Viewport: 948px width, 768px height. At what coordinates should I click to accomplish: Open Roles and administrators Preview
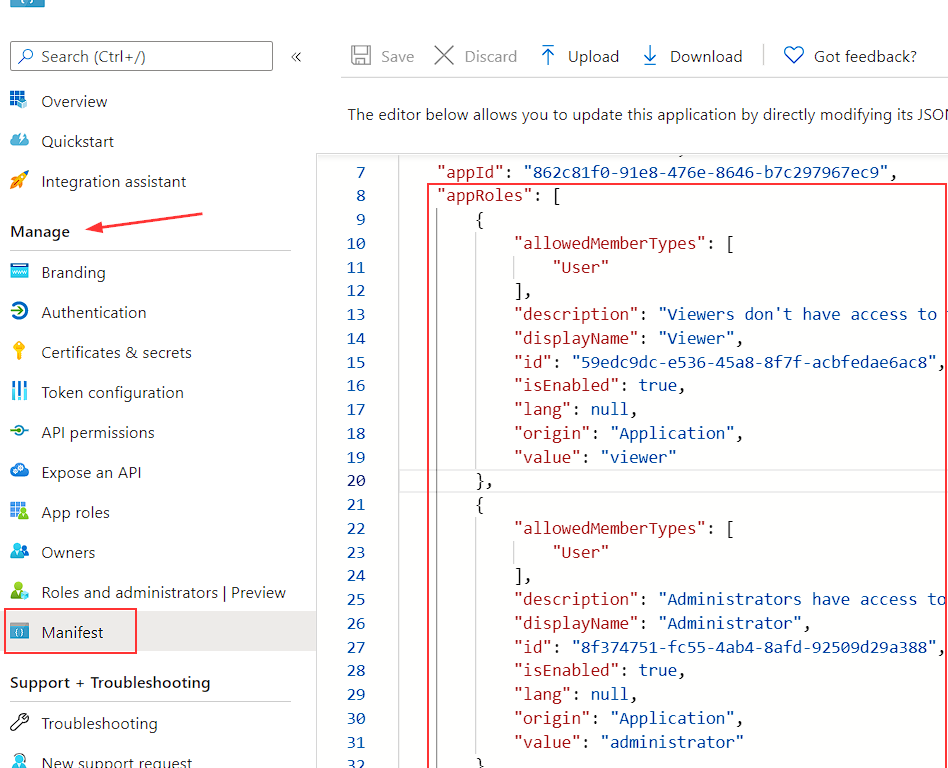coord(163,592)
